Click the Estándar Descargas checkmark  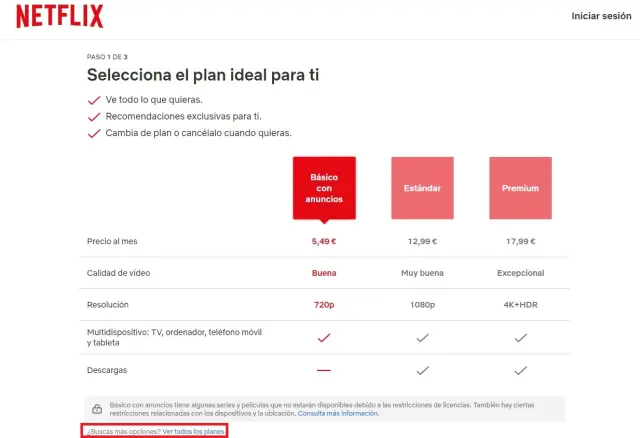pyautogui.click(x=422, y=370)
